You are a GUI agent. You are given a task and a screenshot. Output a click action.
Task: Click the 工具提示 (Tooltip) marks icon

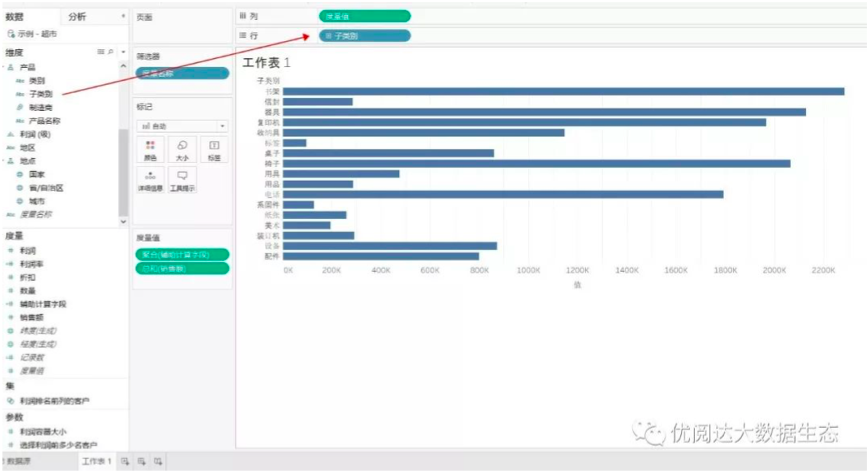point(182,179)
